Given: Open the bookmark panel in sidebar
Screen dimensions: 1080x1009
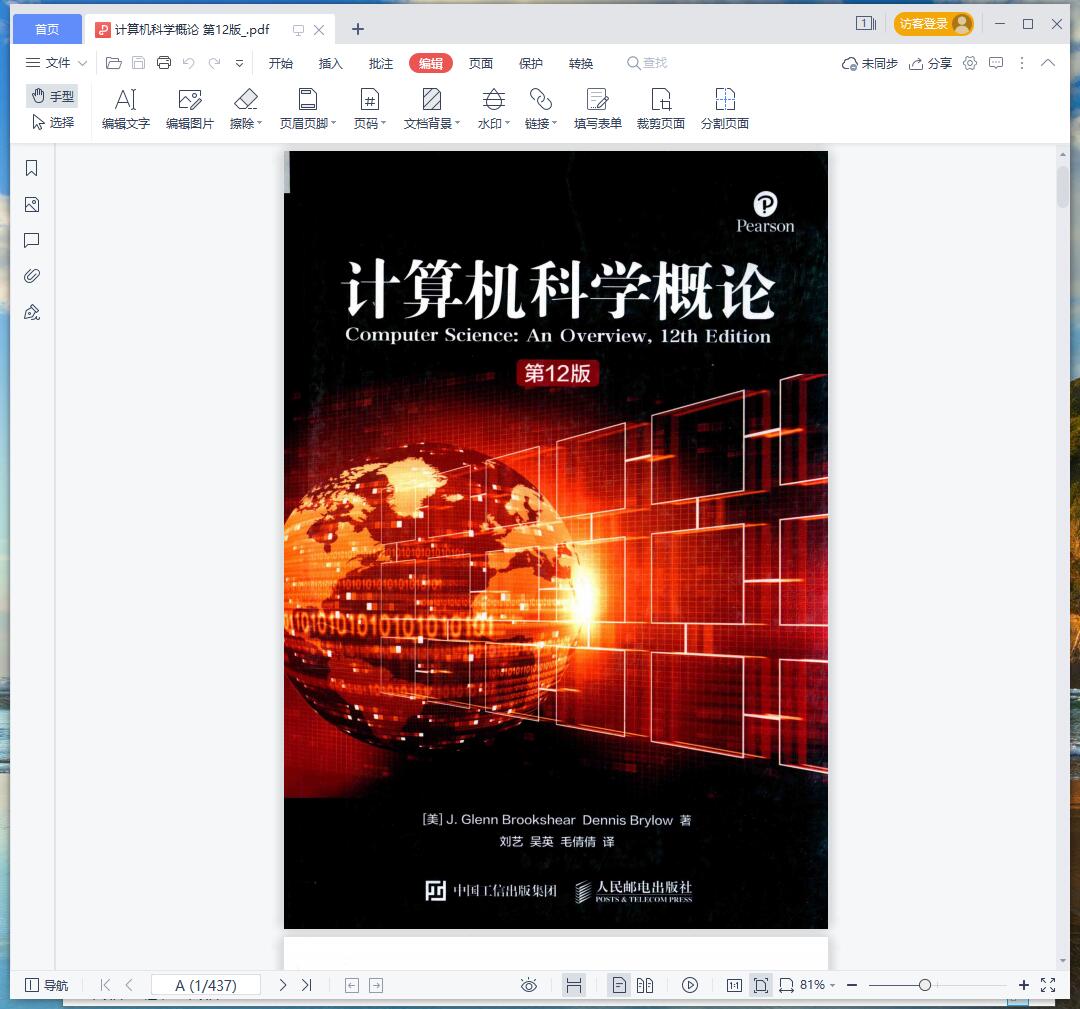Looking at the screenshot, I should click(x=32, y=168).
